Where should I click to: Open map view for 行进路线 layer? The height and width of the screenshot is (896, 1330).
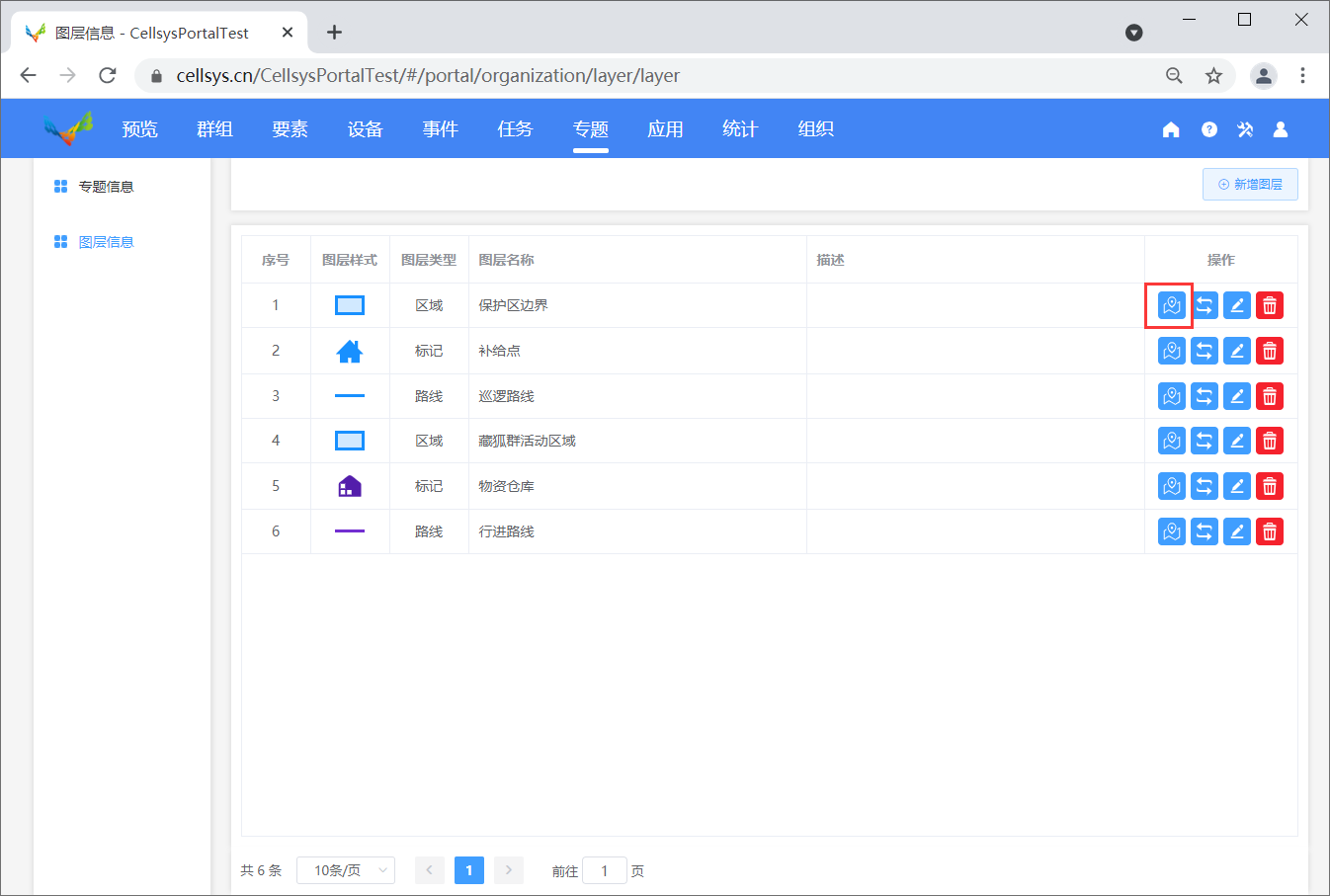pyautogui.click(x=1171, y=531)
